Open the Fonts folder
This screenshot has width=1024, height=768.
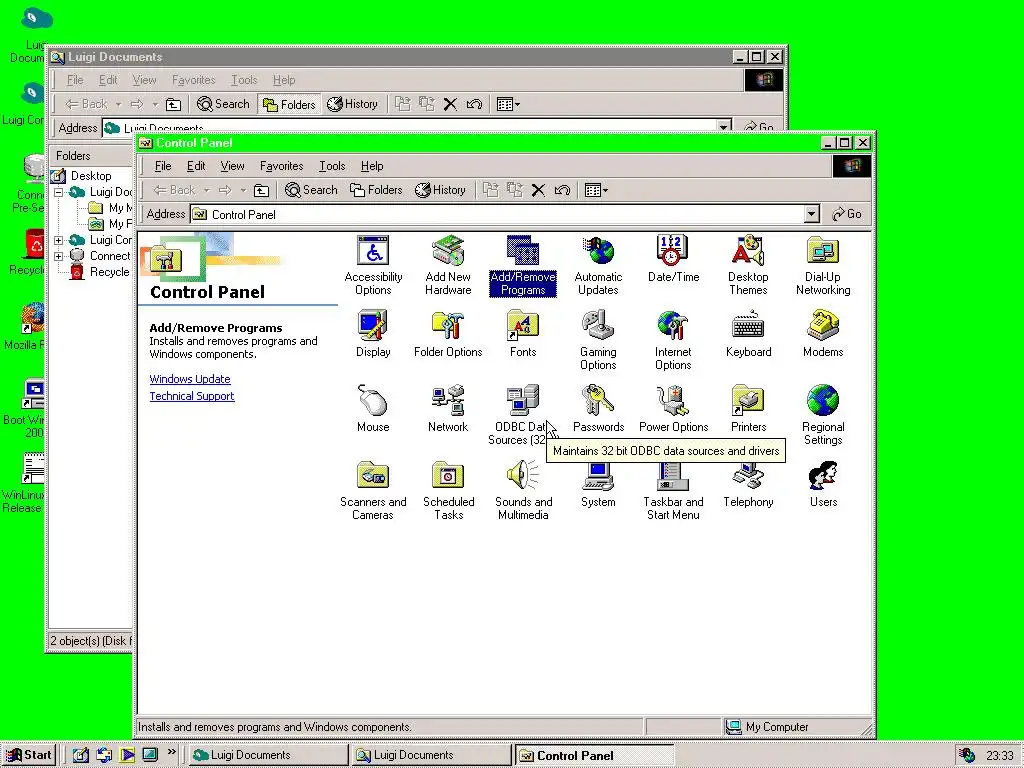coord(522,334)
